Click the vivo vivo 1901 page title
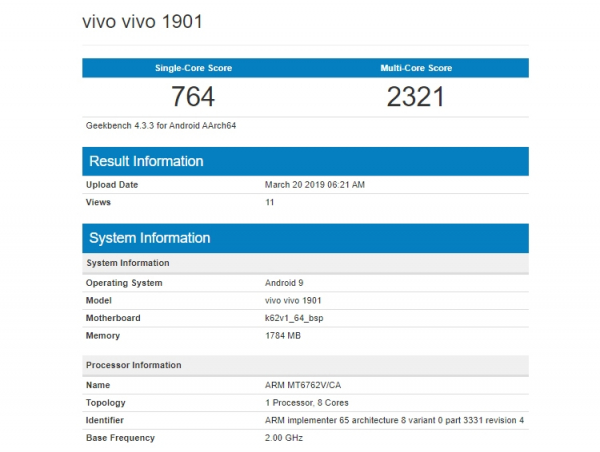This screenshot has width=600, height=452. 148,21
